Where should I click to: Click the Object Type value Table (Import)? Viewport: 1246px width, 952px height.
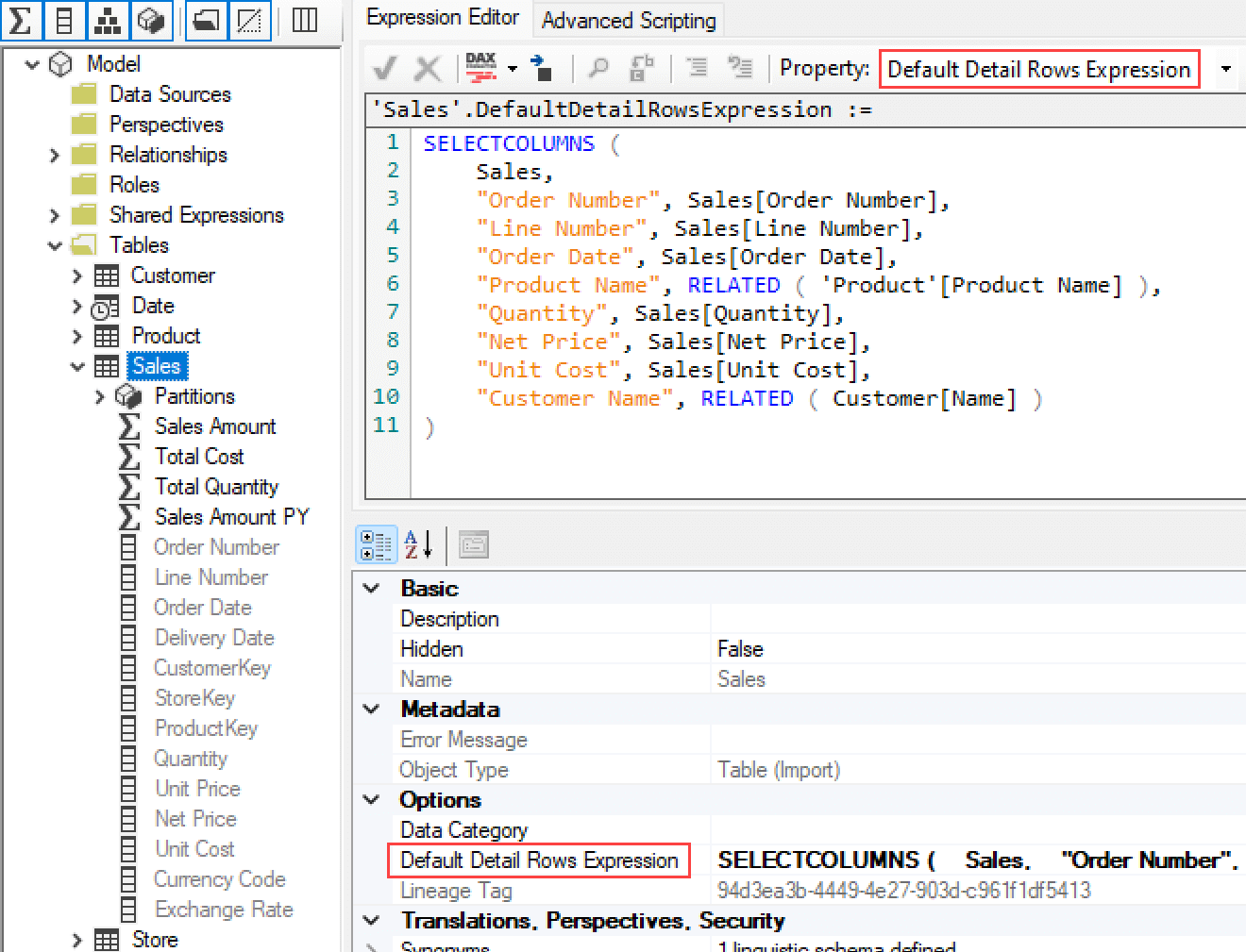tap(779, 770)
